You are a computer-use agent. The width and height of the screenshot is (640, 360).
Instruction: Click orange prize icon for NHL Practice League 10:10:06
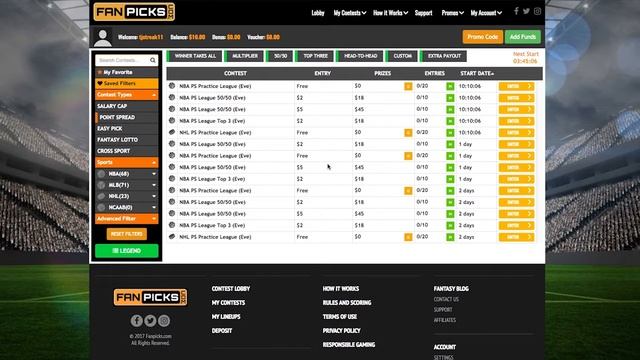pyautogui.click(x=408, y=133)
